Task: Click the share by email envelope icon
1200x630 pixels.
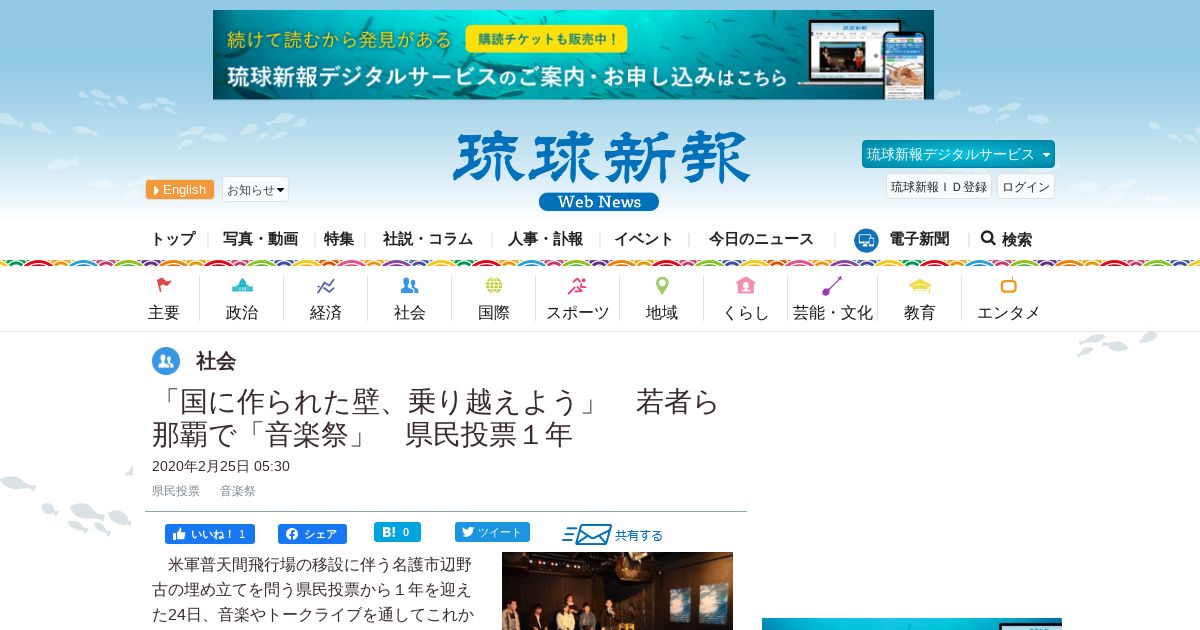Action: [587, 534]
